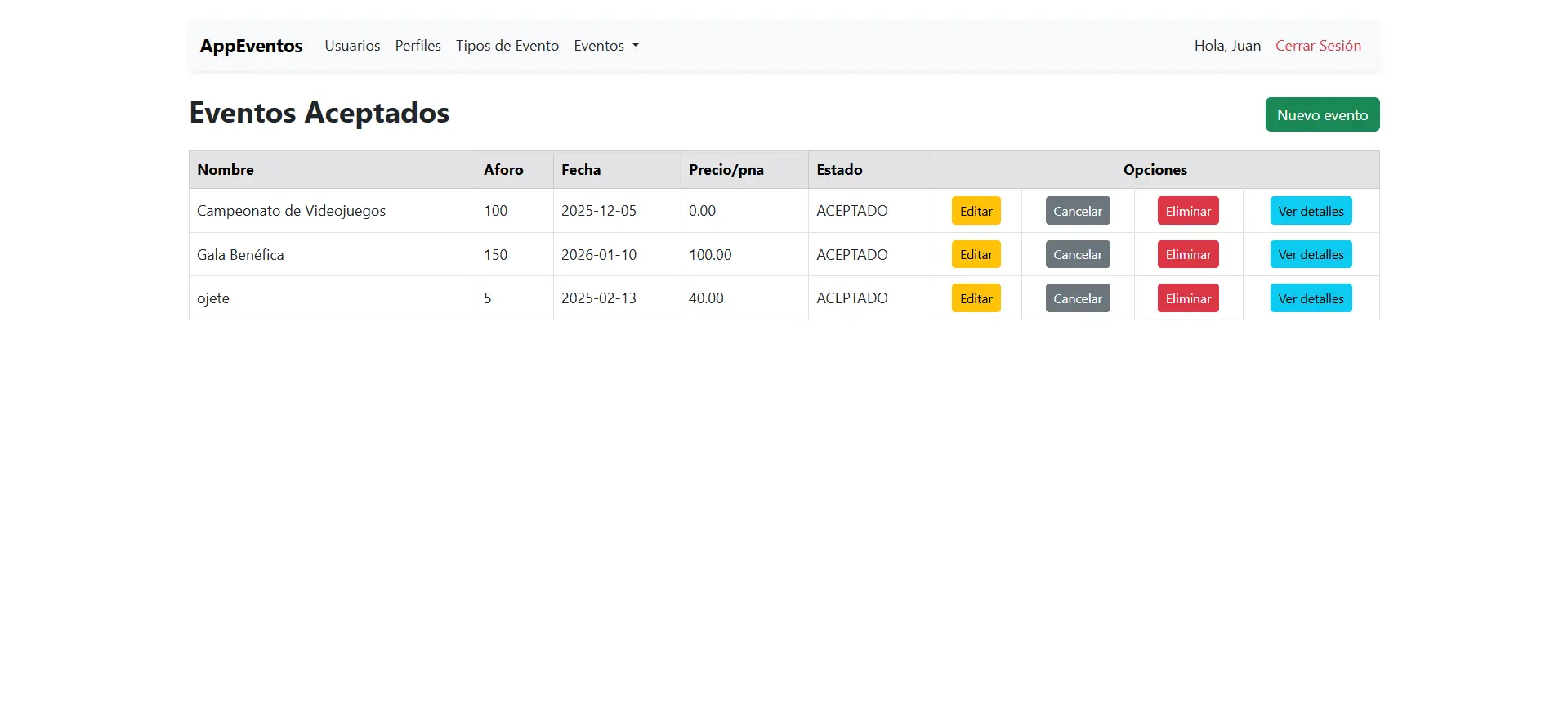Click the date 2026-01-10
Viewport: 1568px width, 707px height.
pos(598,254)
